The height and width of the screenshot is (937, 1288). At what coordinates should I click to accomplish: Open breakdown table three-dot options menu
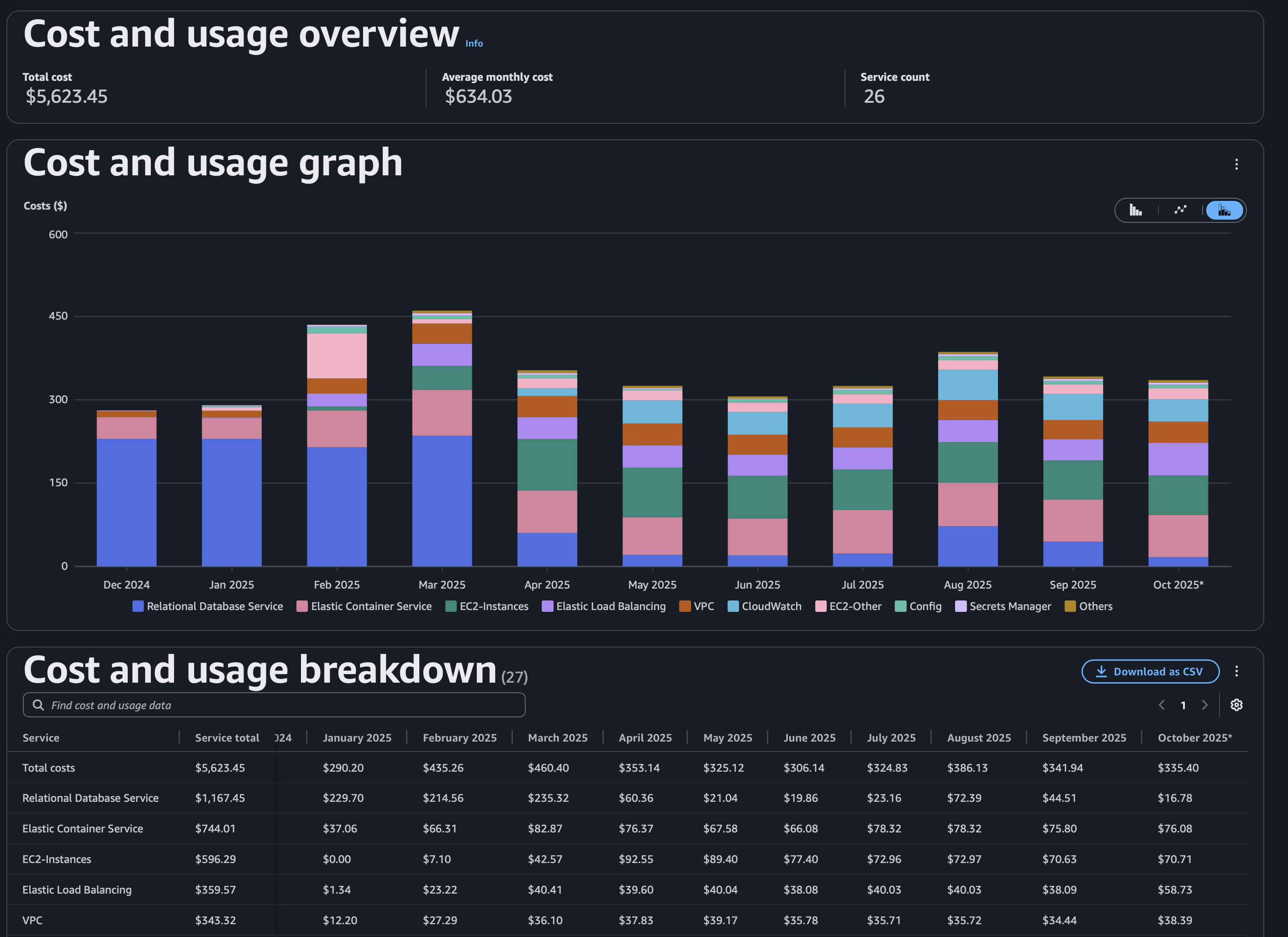(x=1236, y=671)
